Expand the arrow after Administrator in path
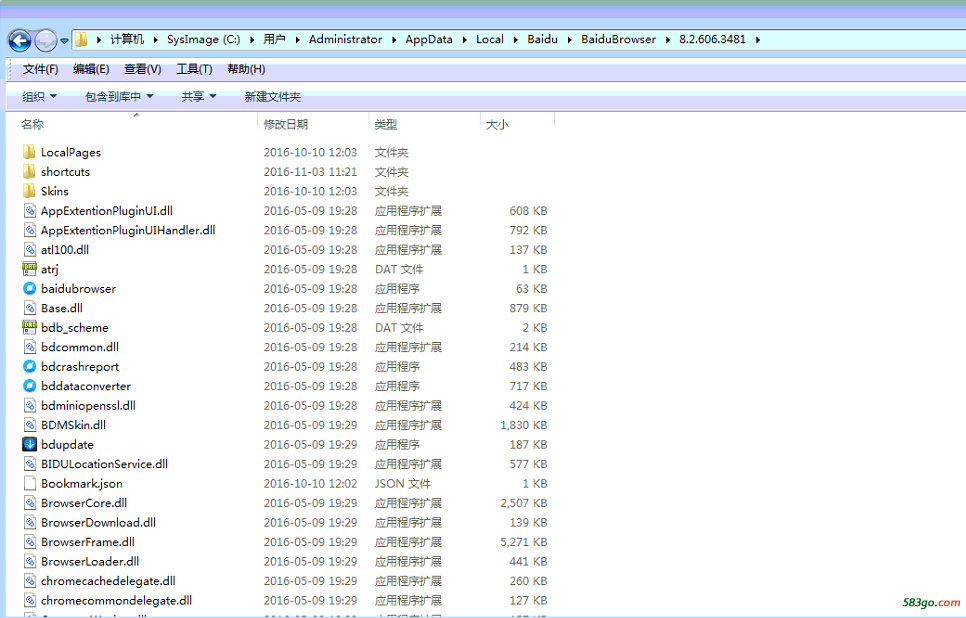The height and width of the screenshot is (618, 966). 394,40
